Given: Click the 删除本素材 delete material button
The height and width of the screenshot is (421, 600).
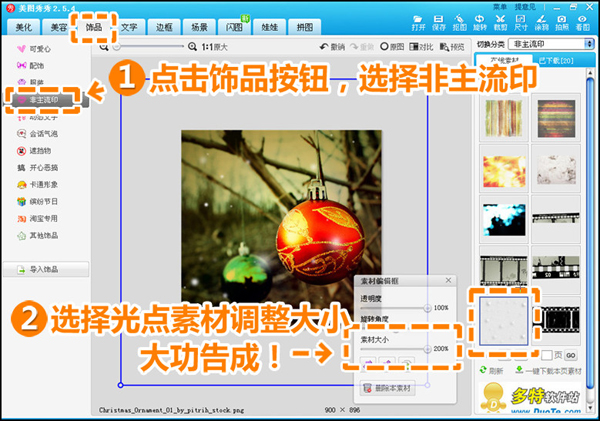Looking at the screenshot, I should click(391, 388).
